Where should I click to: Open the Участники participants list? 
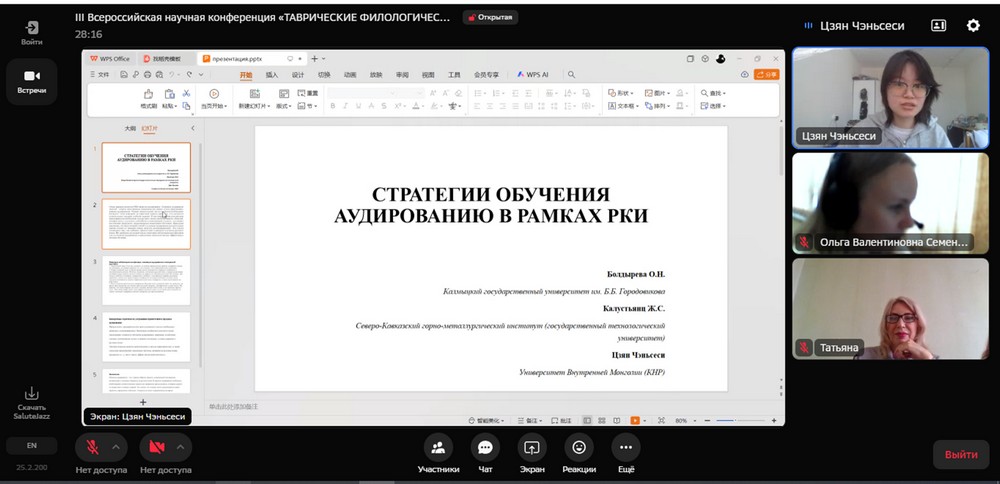(x=438, y=448)
